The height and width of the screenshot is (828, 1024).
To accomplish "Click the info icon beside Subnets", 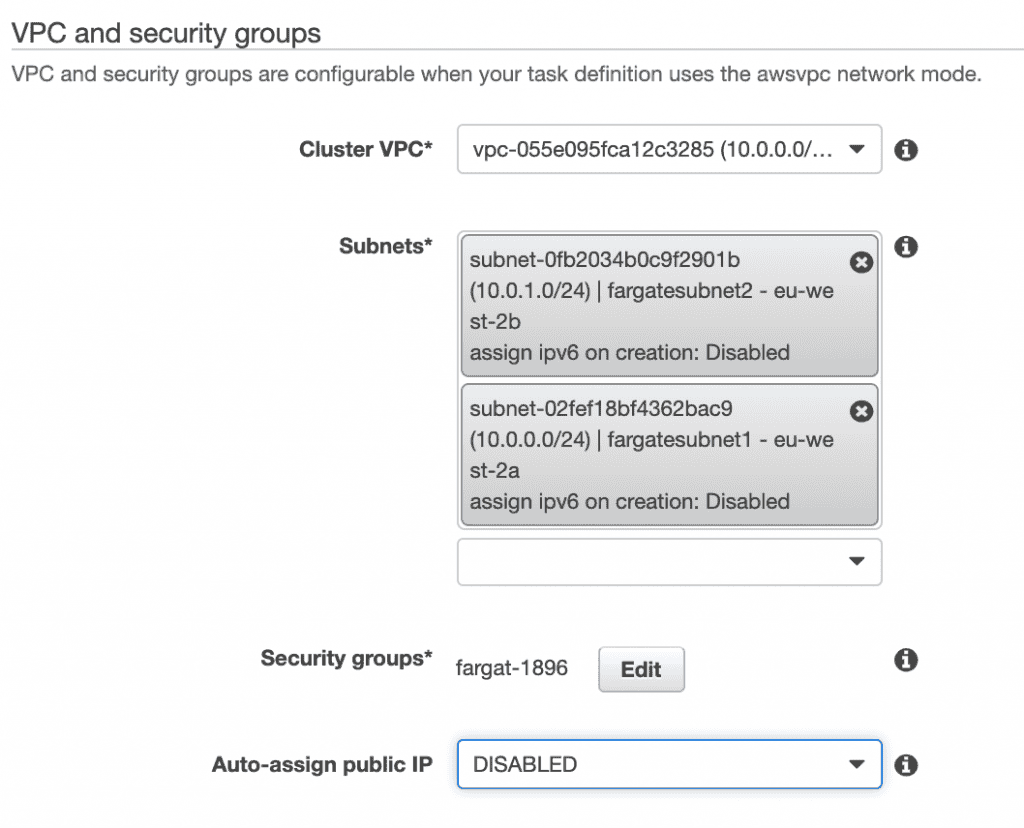I will click(906, 247).
